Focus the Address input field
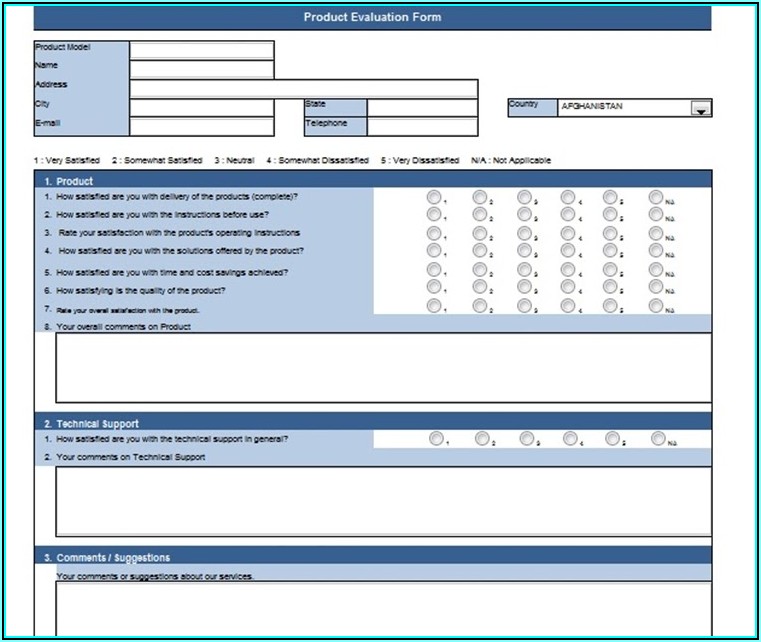 (x=303, y=88)
